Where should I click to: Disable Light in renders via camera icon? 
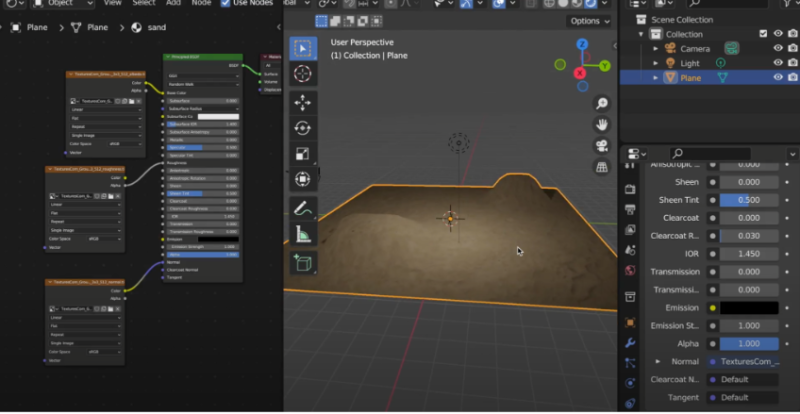[x=793, y=62]
